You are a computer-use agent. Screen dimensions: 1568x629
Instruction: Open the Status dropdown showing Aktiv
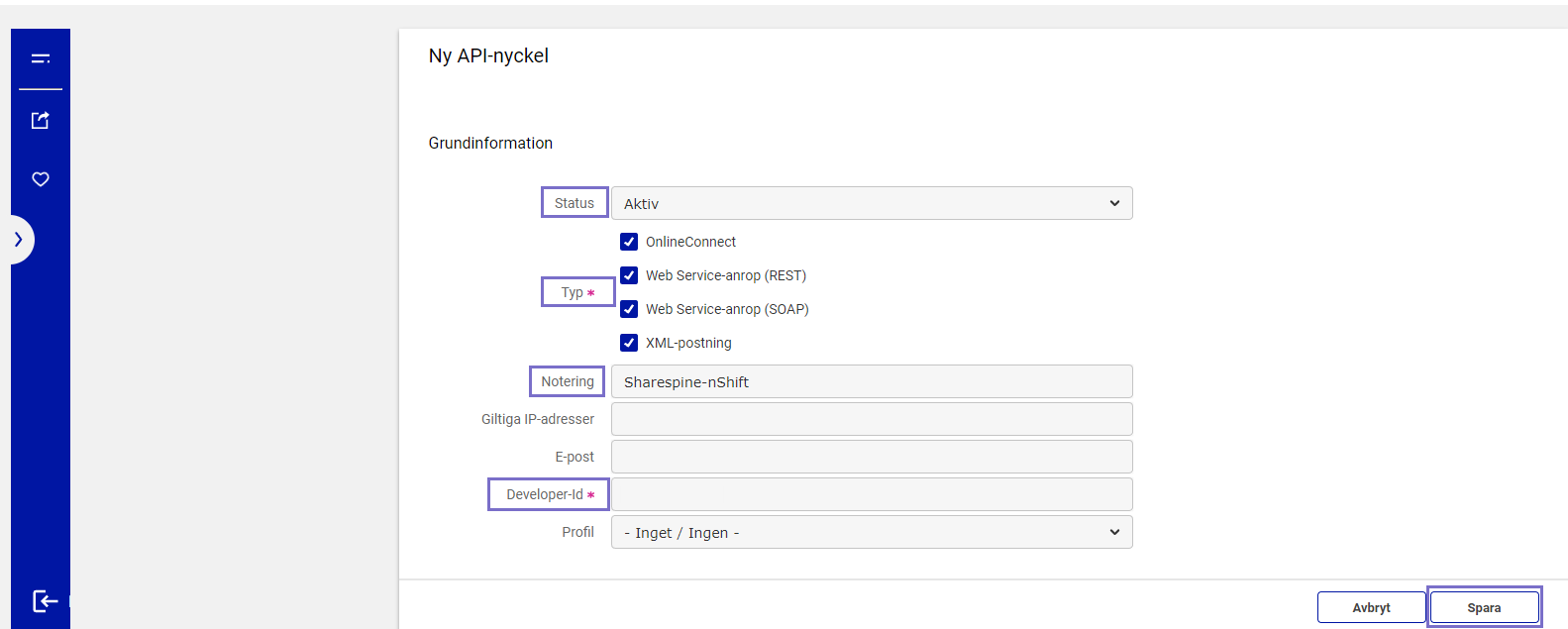[872, 203]
